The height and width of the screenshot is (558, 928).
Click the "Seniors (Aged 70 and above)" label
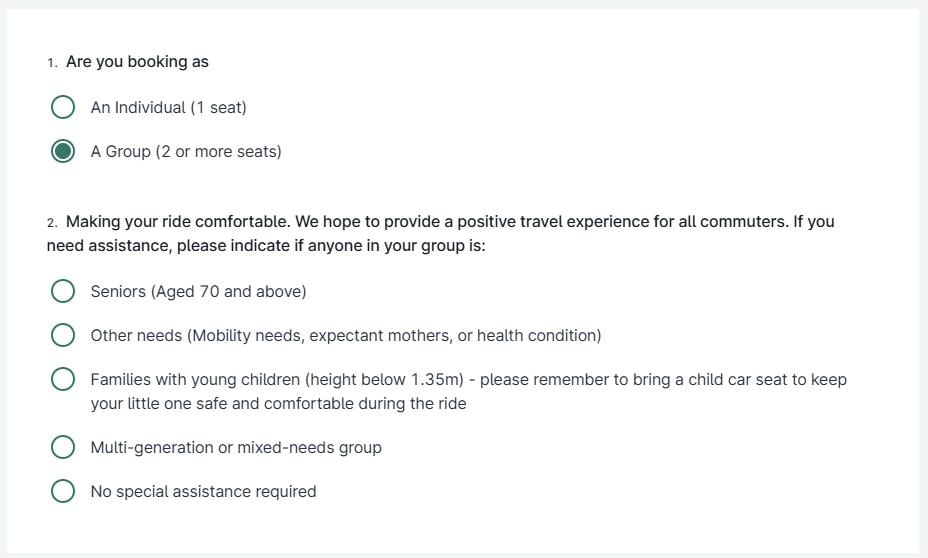pos(198,291)
